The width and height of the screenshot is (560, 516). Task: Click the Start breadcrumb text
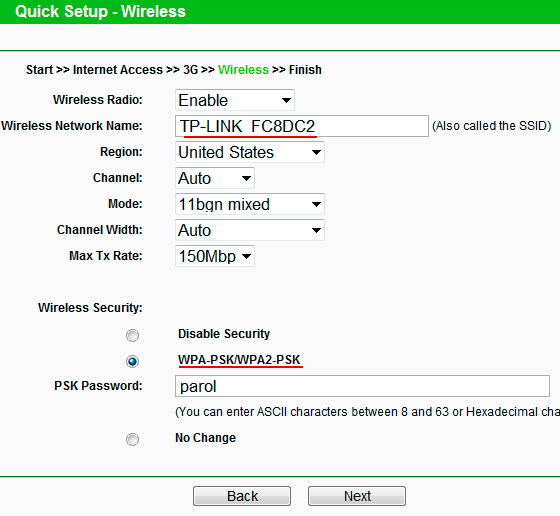(x=39, y=70)
